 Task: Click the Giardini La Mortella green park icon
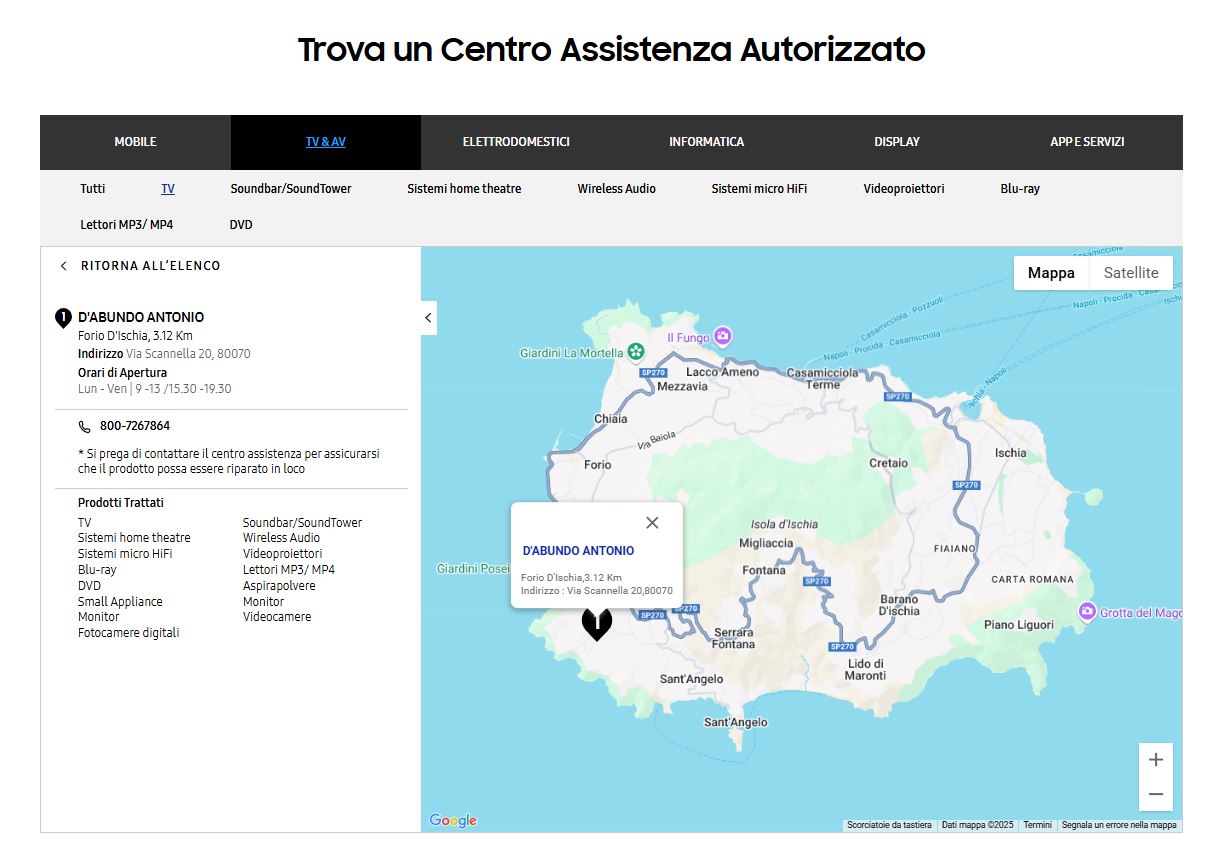coord(634,352)
